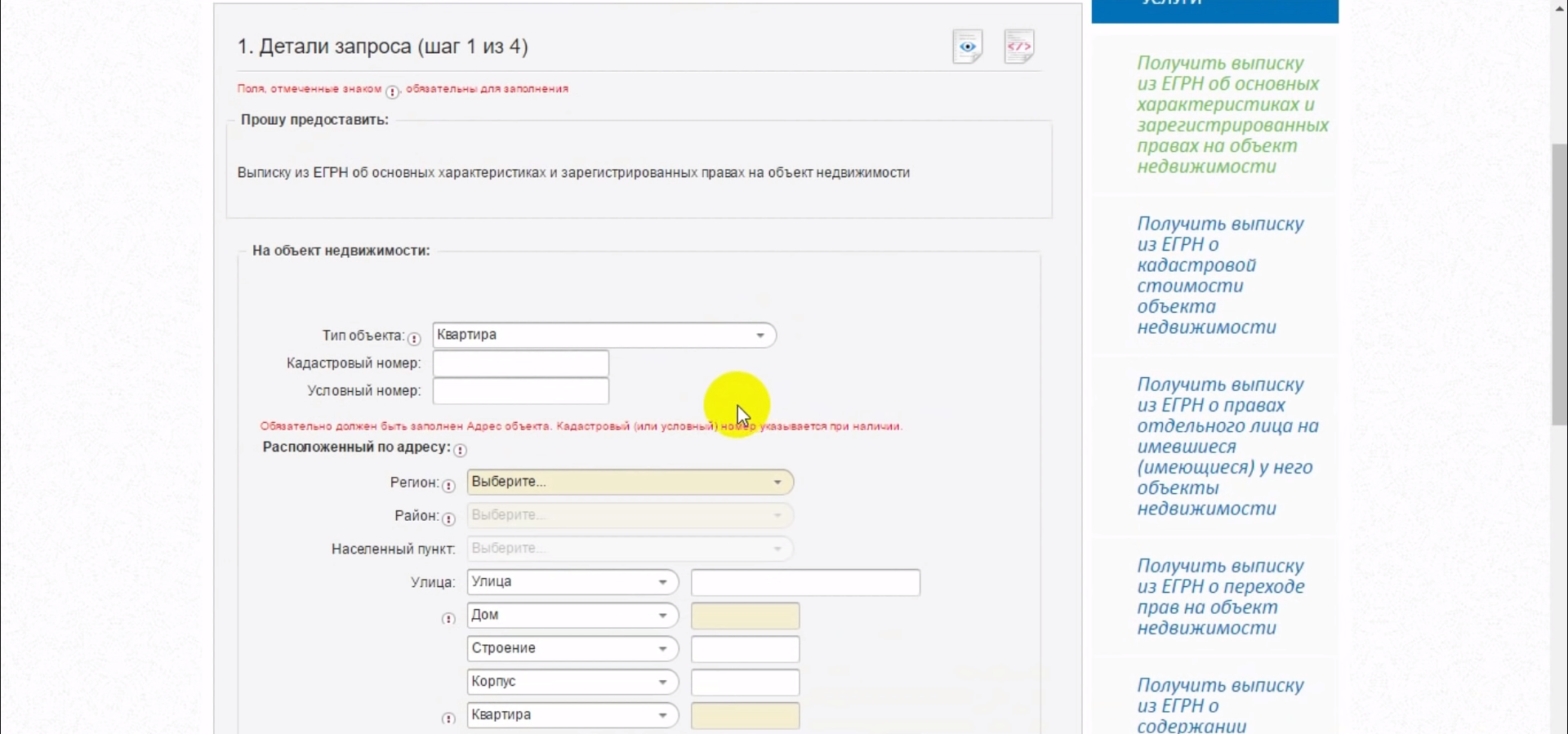Click required-field mark next to Тип объекта
Image resolution: width=1568 pixels, height=734 pixels.
[x=415, y=338]
